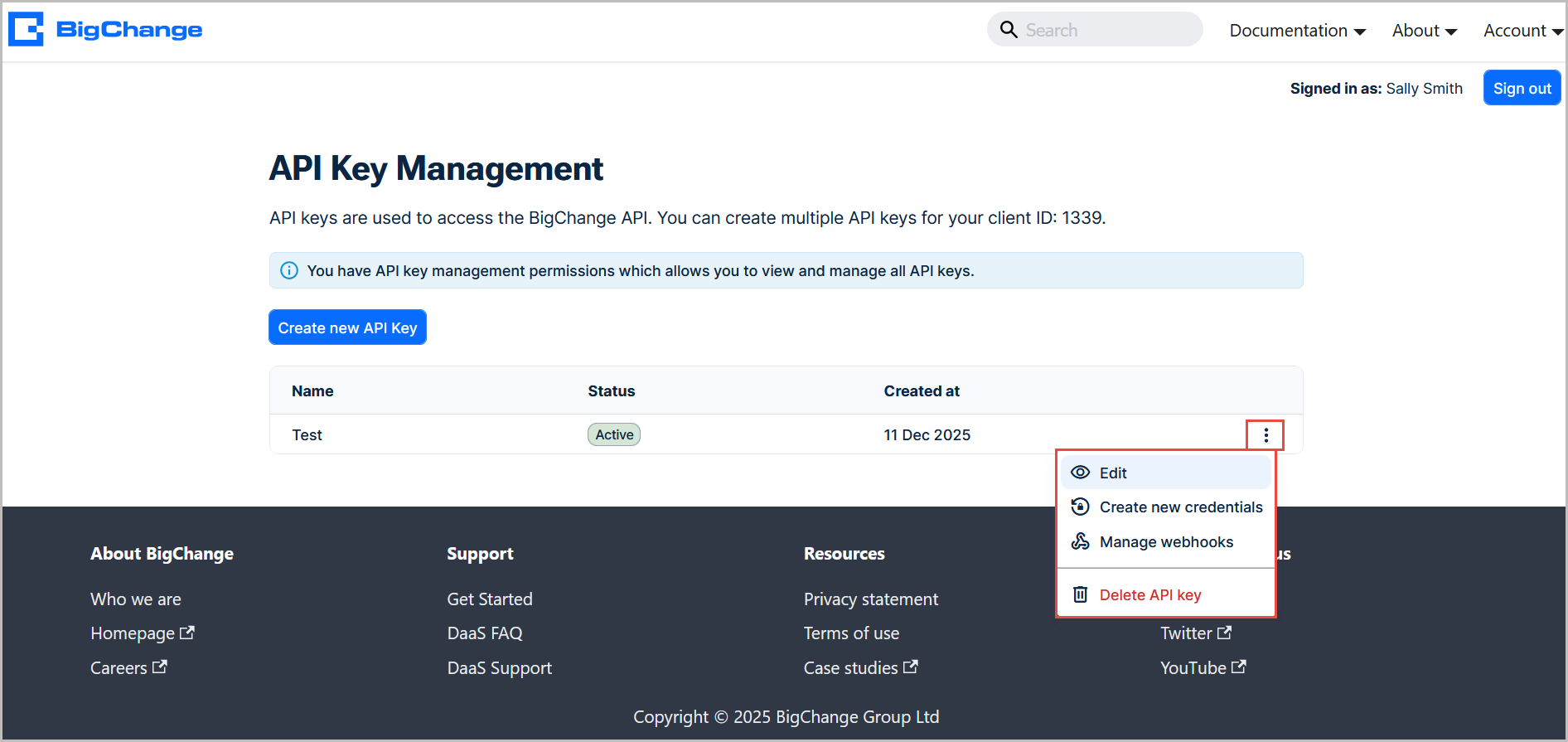Click the Active status badge
This screenshot has width=1568, height=742.
[x=614, y=434]
